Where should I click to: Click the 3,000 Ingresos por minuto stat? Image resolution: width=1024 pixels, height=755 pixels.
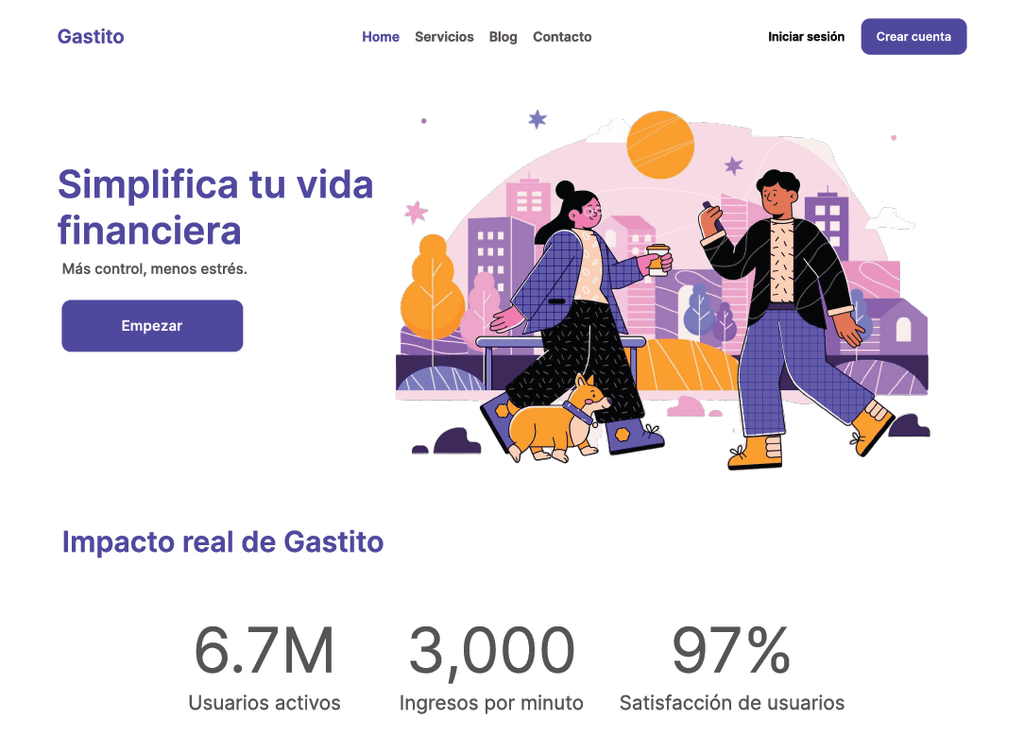[x=491, y=667]
